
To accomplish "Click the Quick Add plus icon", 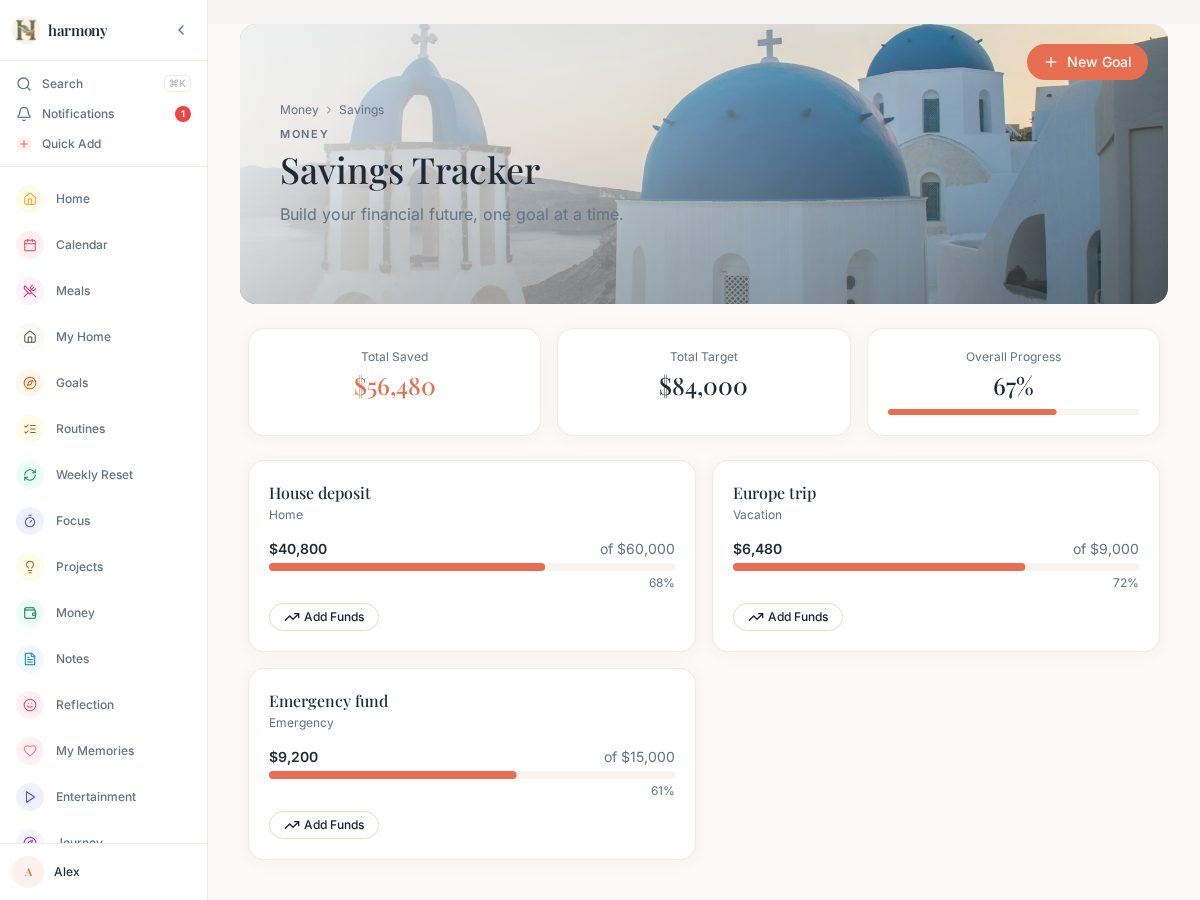I will (x=24, y=144).
